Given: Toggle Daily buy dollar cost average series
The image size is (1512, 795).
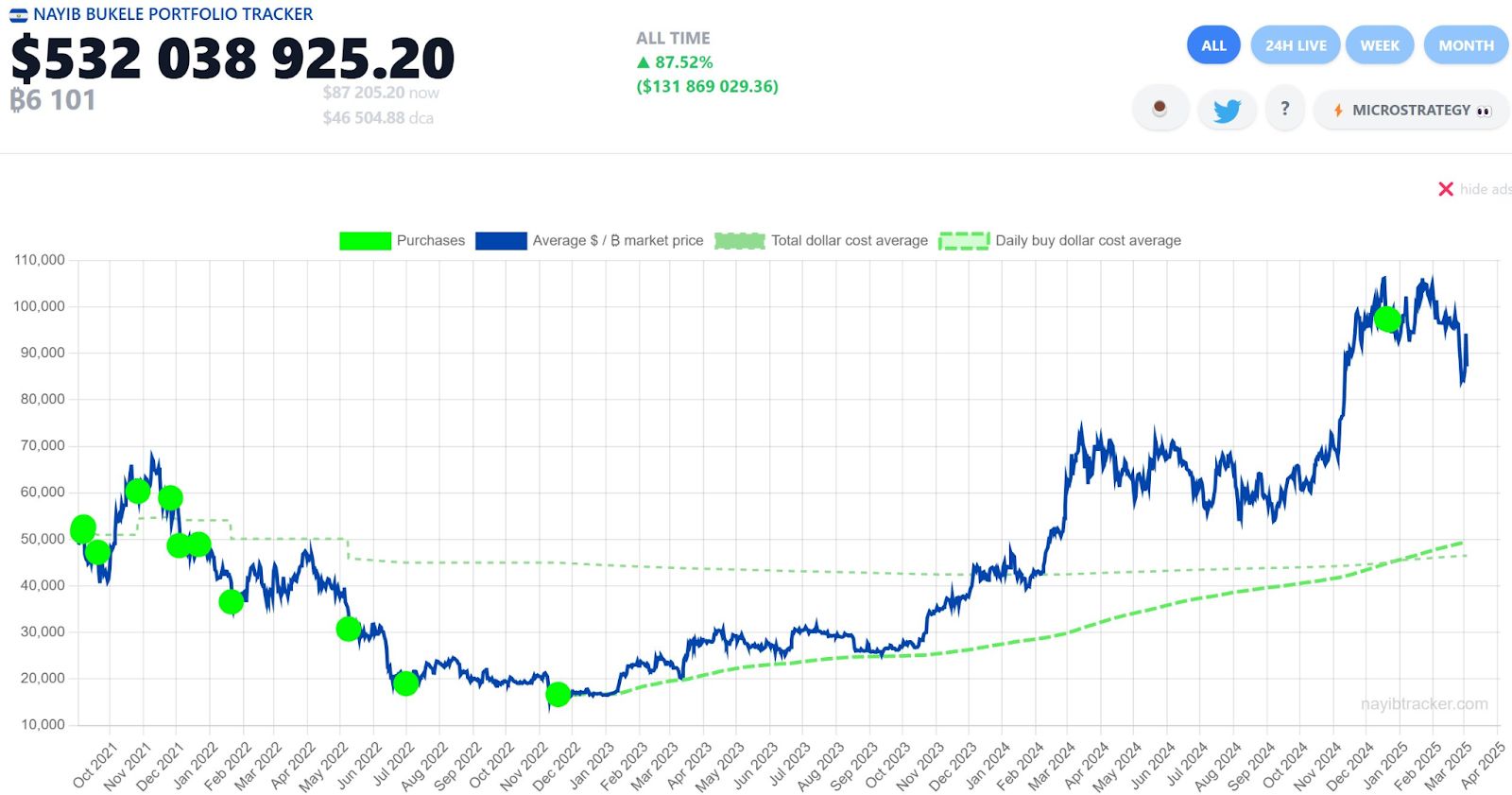Looking at the screenshot, I should click(x=1059, y=240).
